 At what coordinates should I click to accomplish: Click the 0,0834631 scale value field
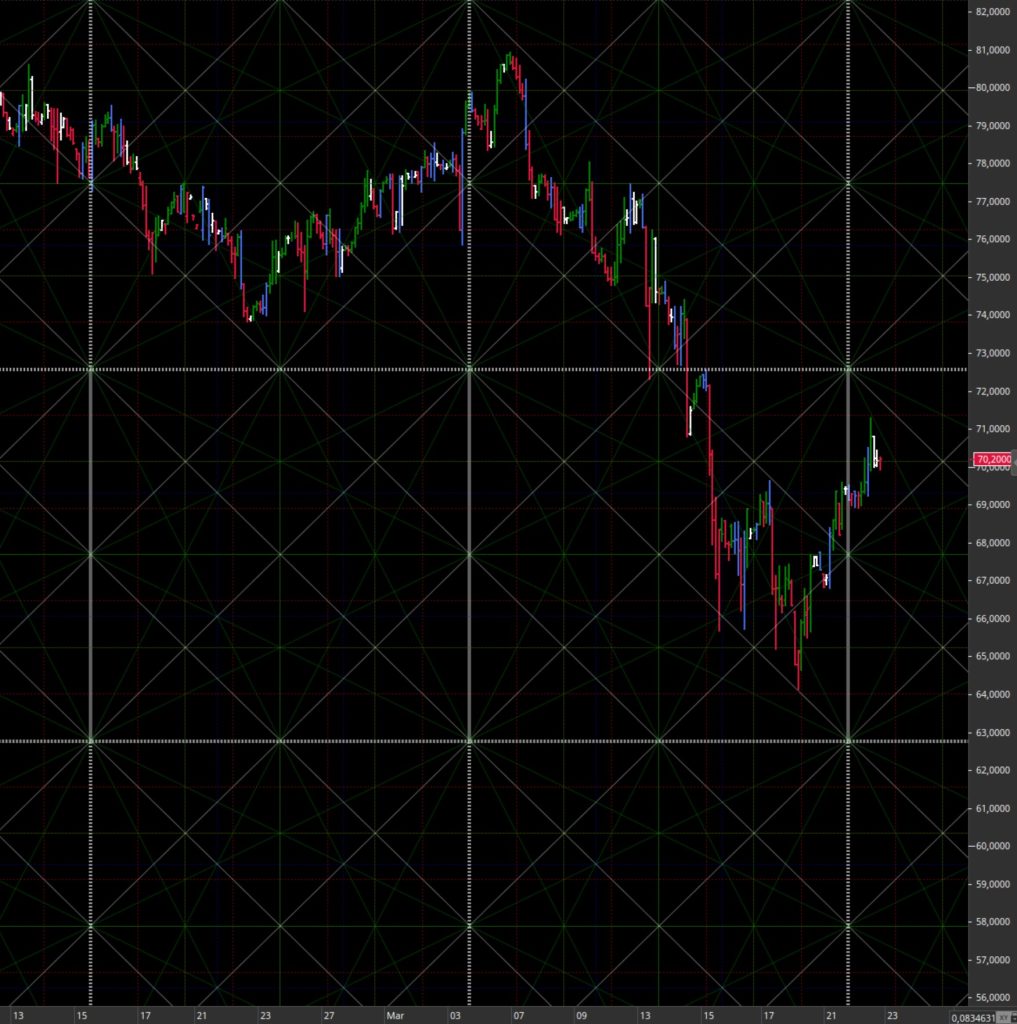tap(973, 1018)
